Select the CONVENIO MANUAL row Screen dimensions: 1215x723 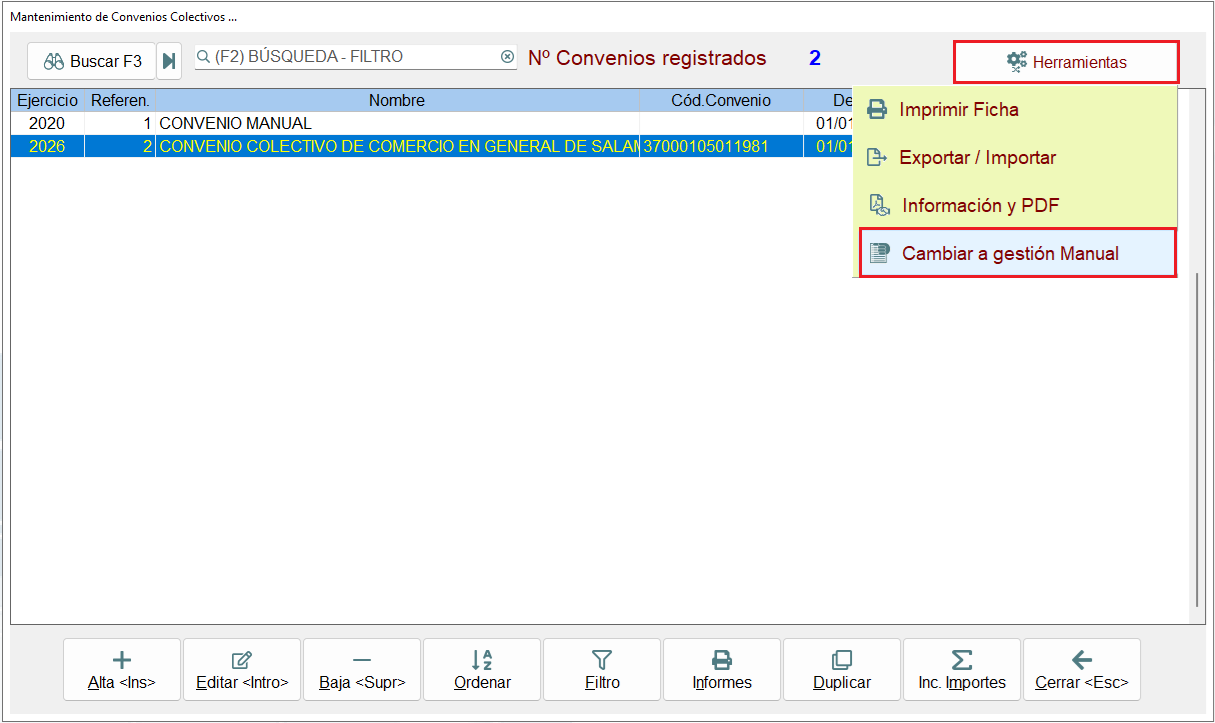(431, 124)
